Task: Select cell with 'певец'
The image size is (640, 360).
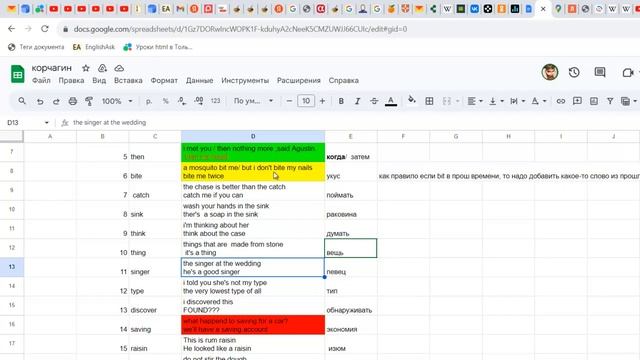Action: point(351,267)
